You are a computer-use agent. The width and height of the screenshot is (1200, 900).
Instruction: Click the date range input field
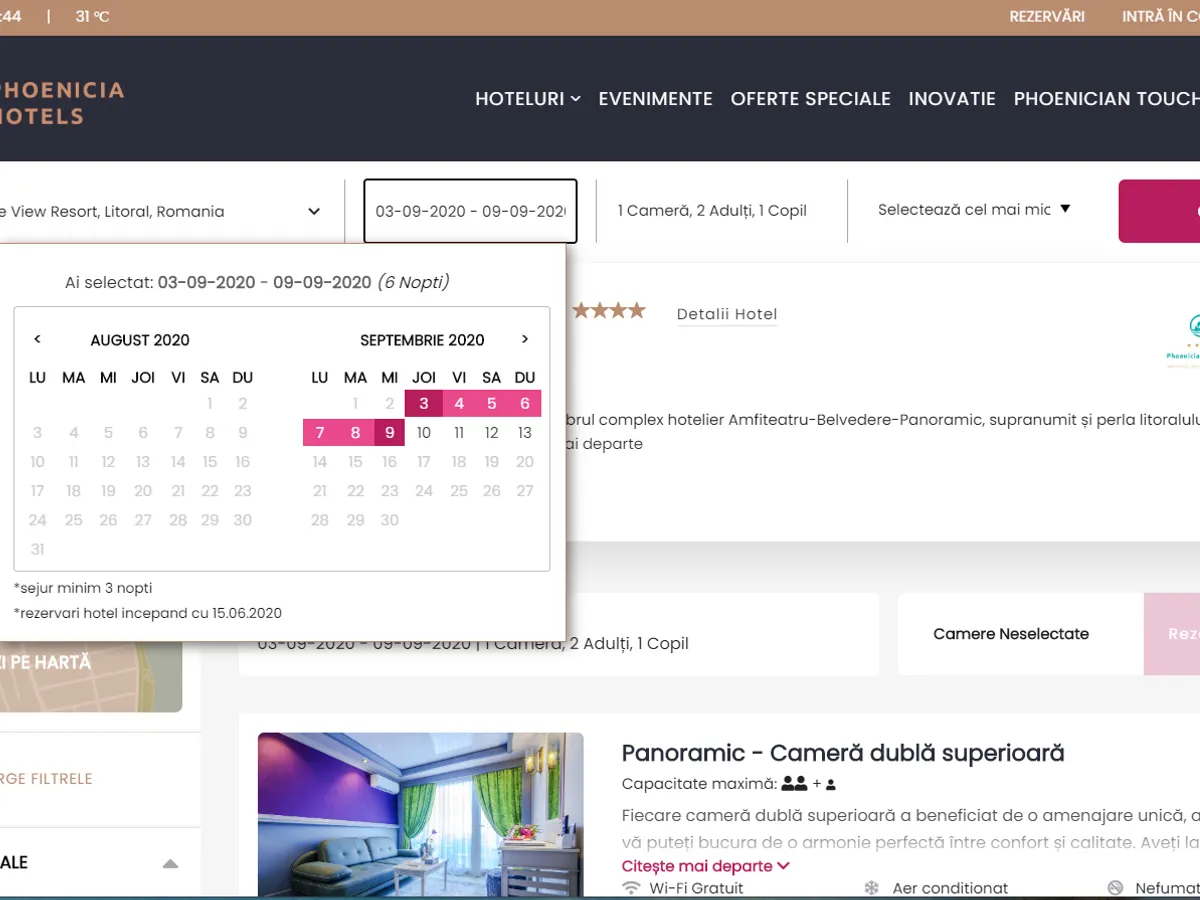[x=470, y=211]
